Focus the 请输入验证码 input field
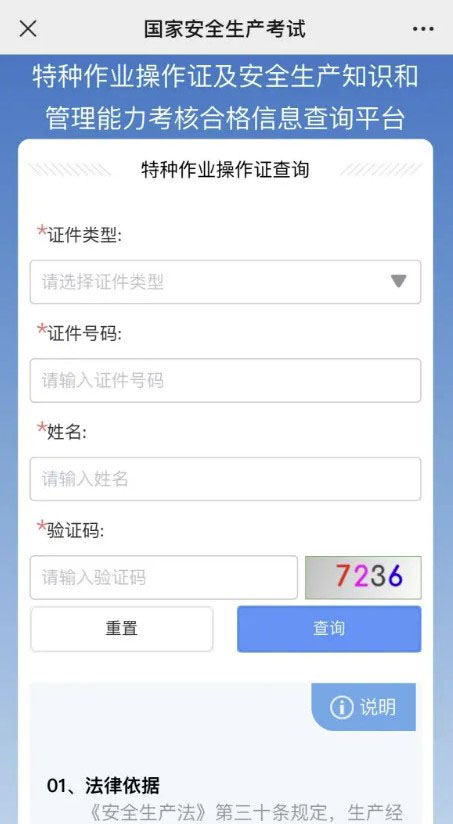The height and width of the screenshot is (824, 453). 163,577
